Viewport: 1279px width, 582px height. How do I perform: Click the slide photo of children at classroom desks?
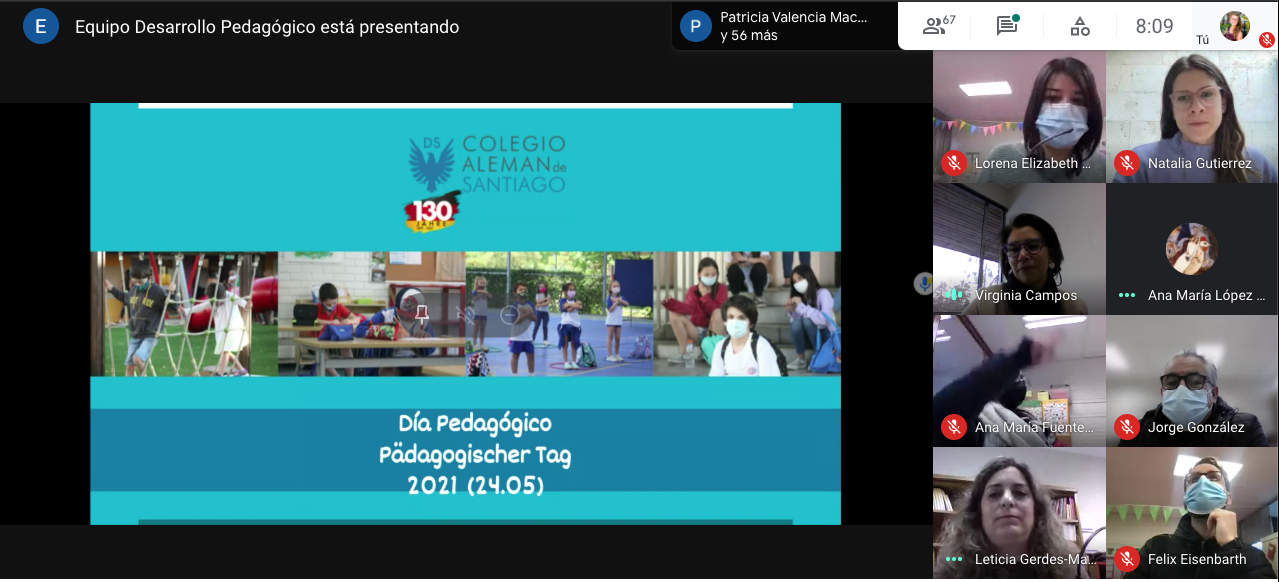pos(372,314)
